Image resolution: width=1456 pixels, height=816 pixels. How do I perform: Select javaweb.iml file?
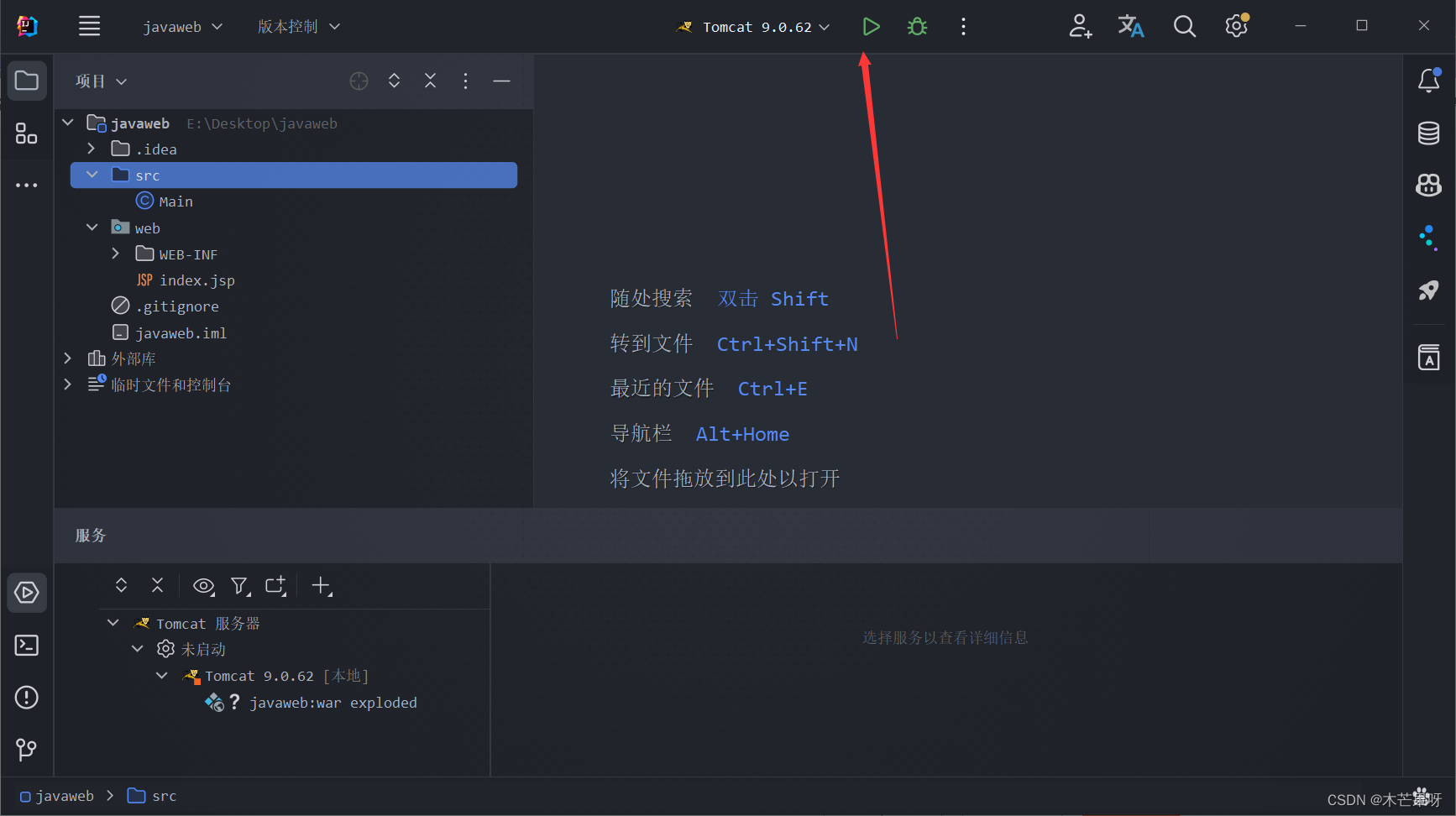tap(170, 333)
